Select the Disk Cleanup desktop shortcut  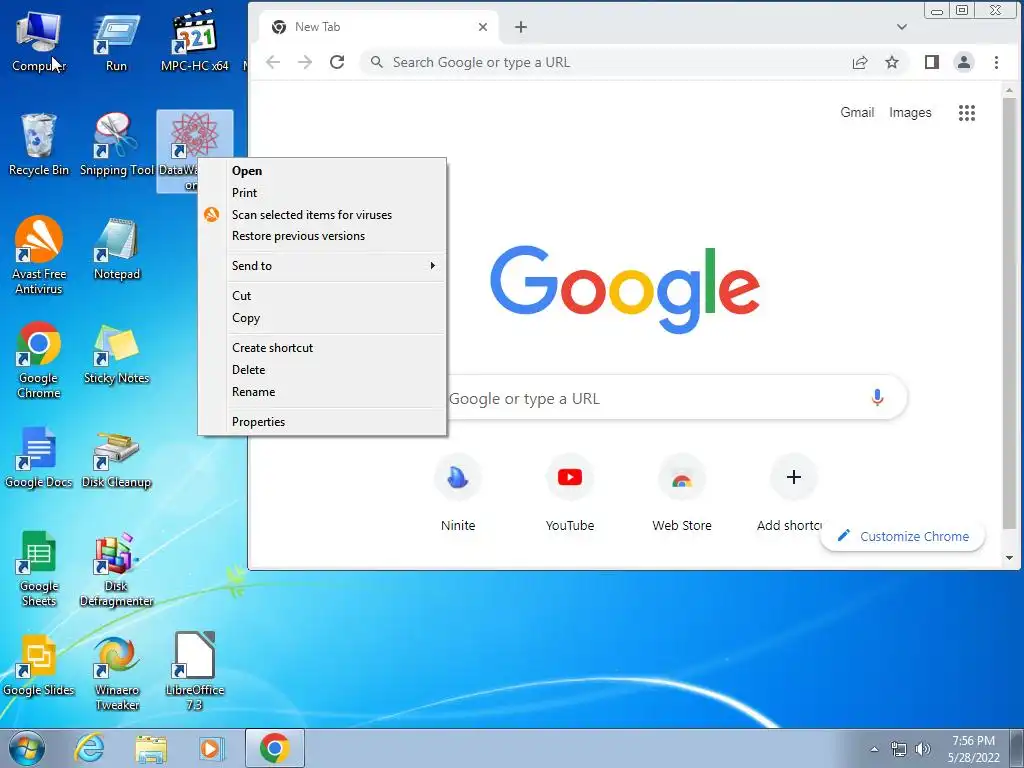(116, 458)
